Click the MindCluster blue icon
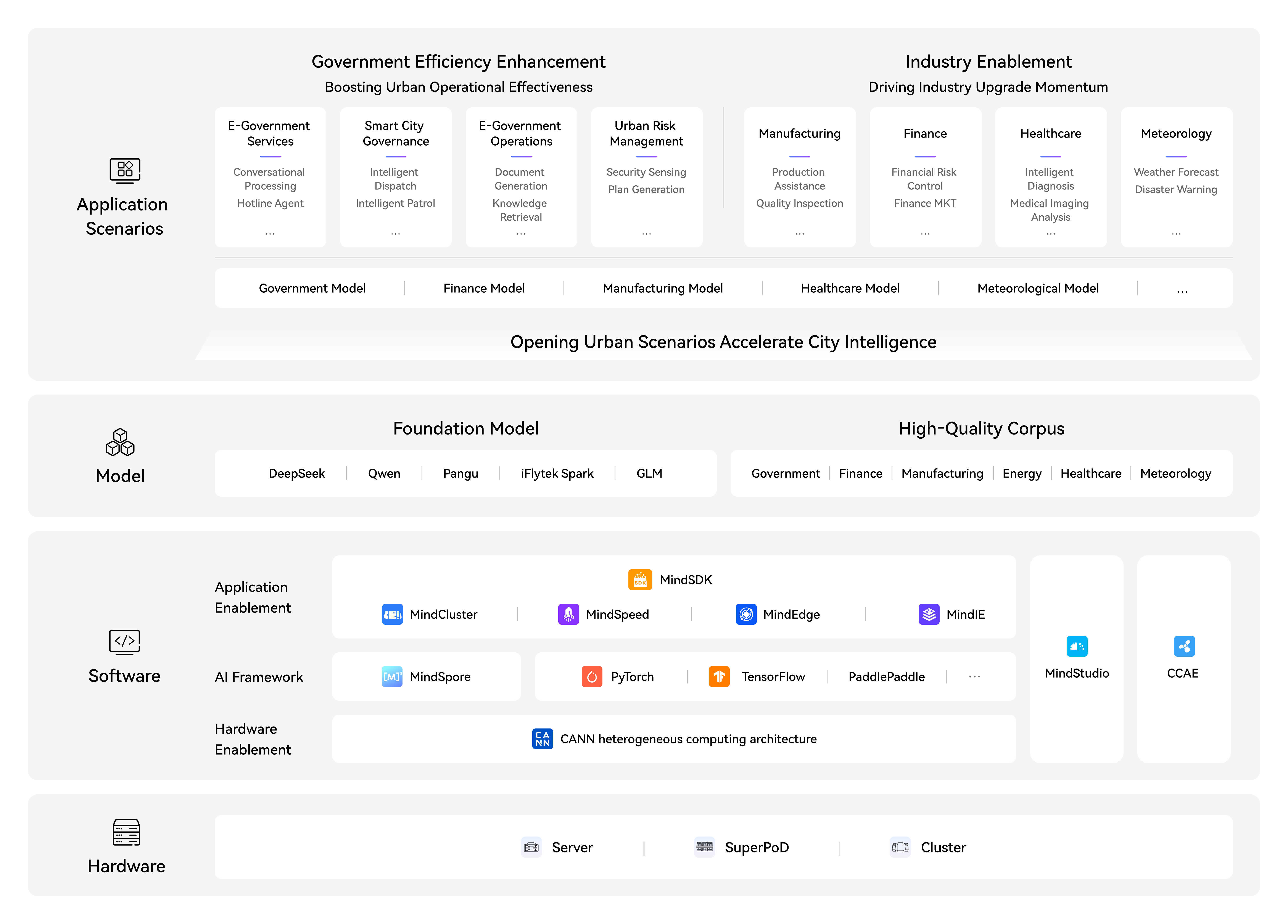The width and height of the screenshot is (1288, 924). coord(392,614)
